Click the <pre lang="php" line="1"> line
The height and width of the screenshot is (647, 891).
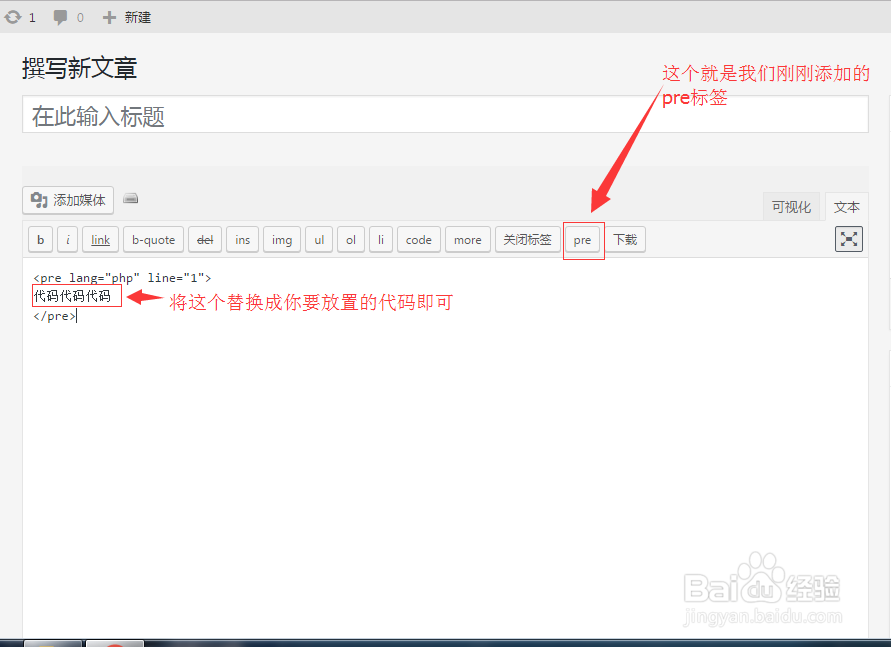122,278
